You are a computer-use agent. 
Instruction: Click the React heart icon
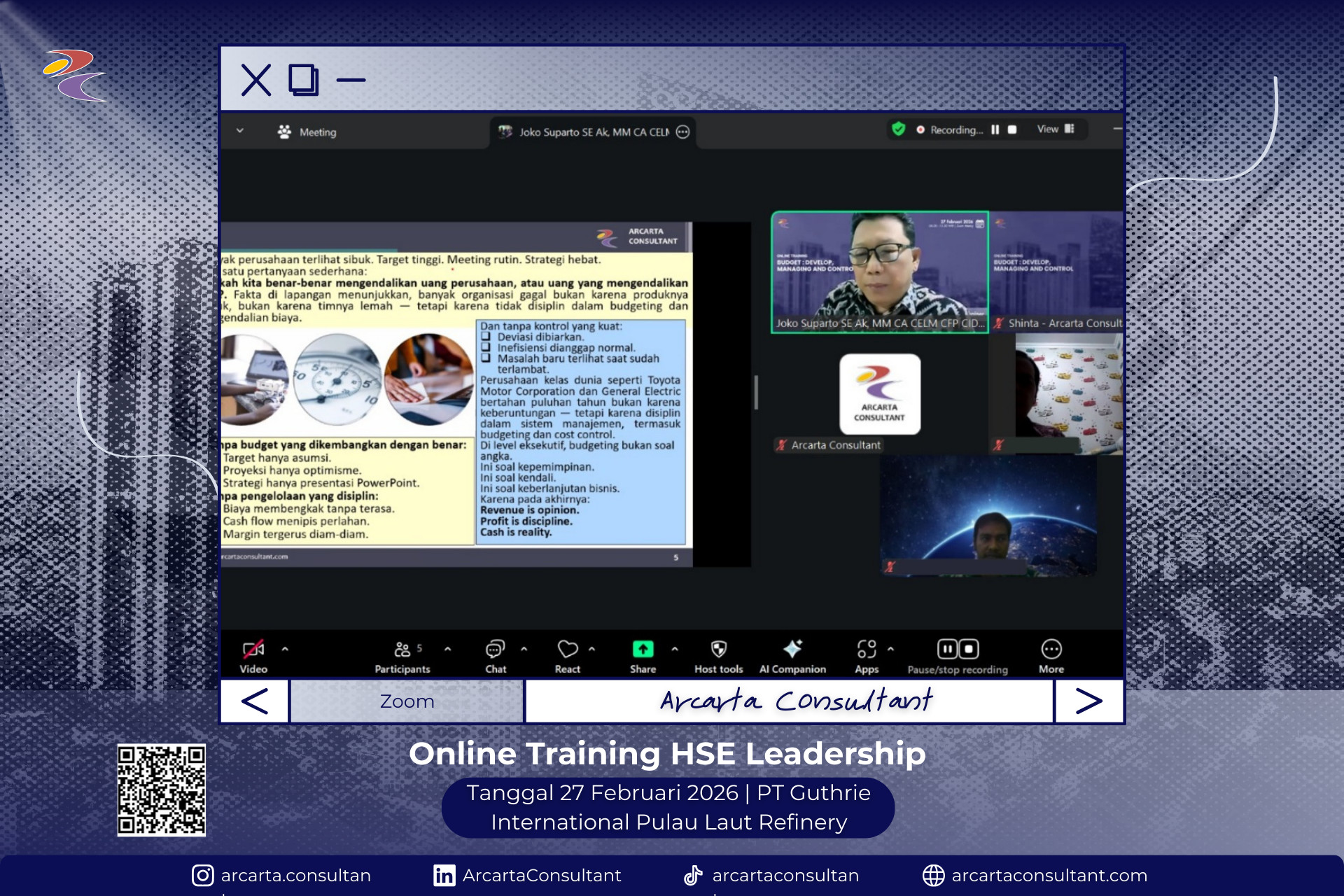point(567,650)
